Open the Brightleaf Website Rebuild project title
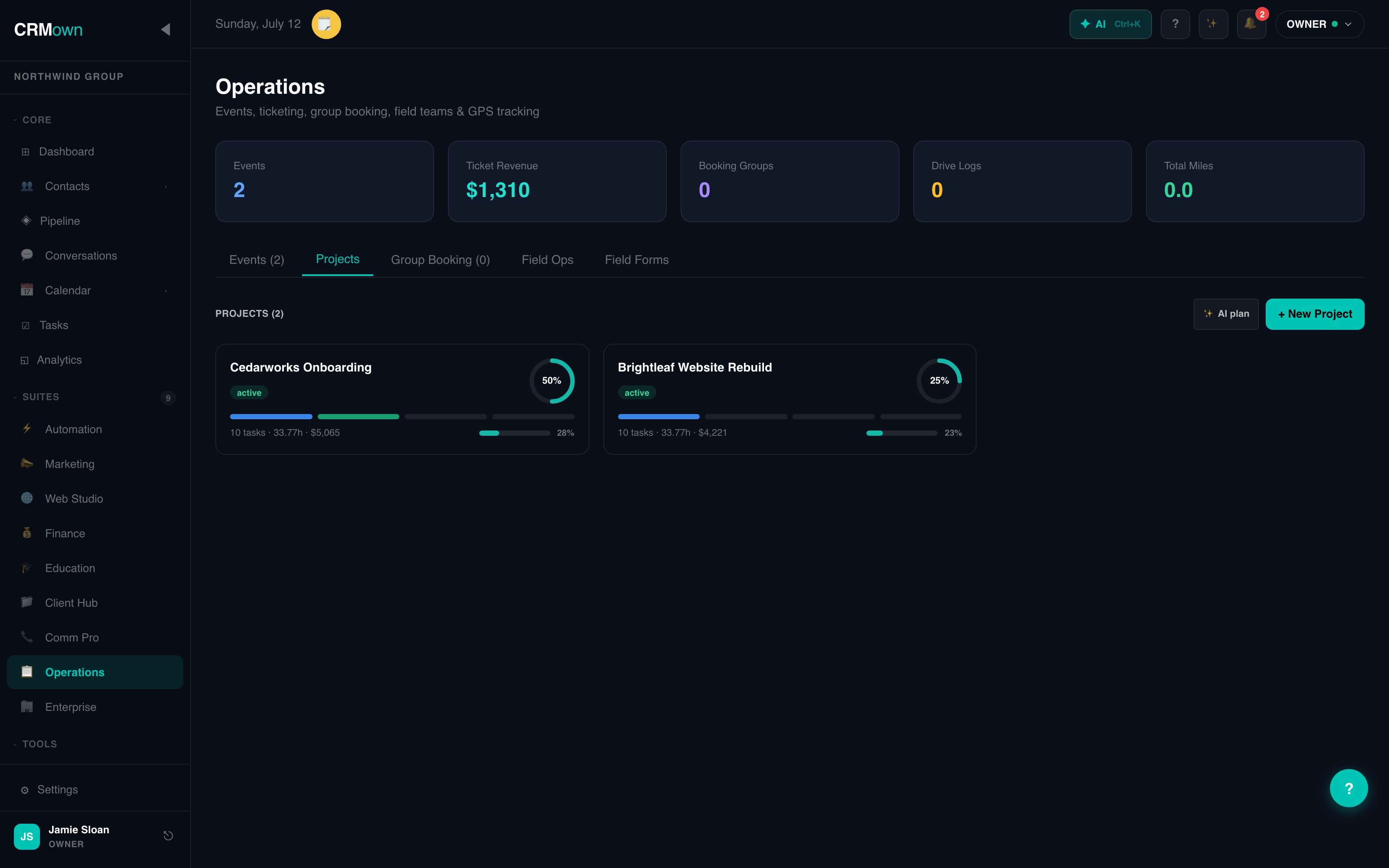Screen dimensions: 1389x868 point(694,367)
